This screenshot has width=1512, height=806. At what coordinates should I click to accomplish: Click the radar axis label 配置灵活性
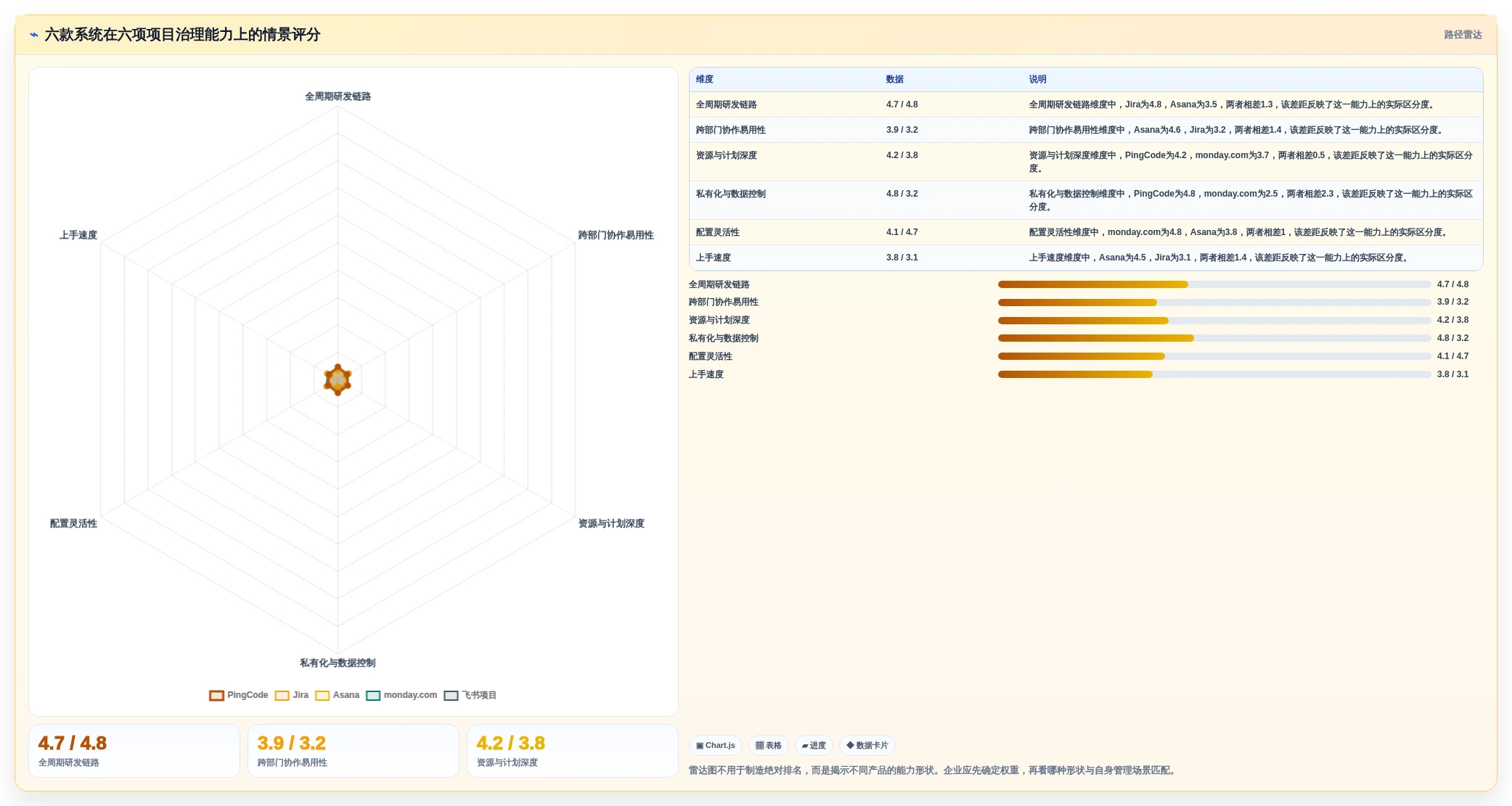pyautogui.click(x=73, y=524)
